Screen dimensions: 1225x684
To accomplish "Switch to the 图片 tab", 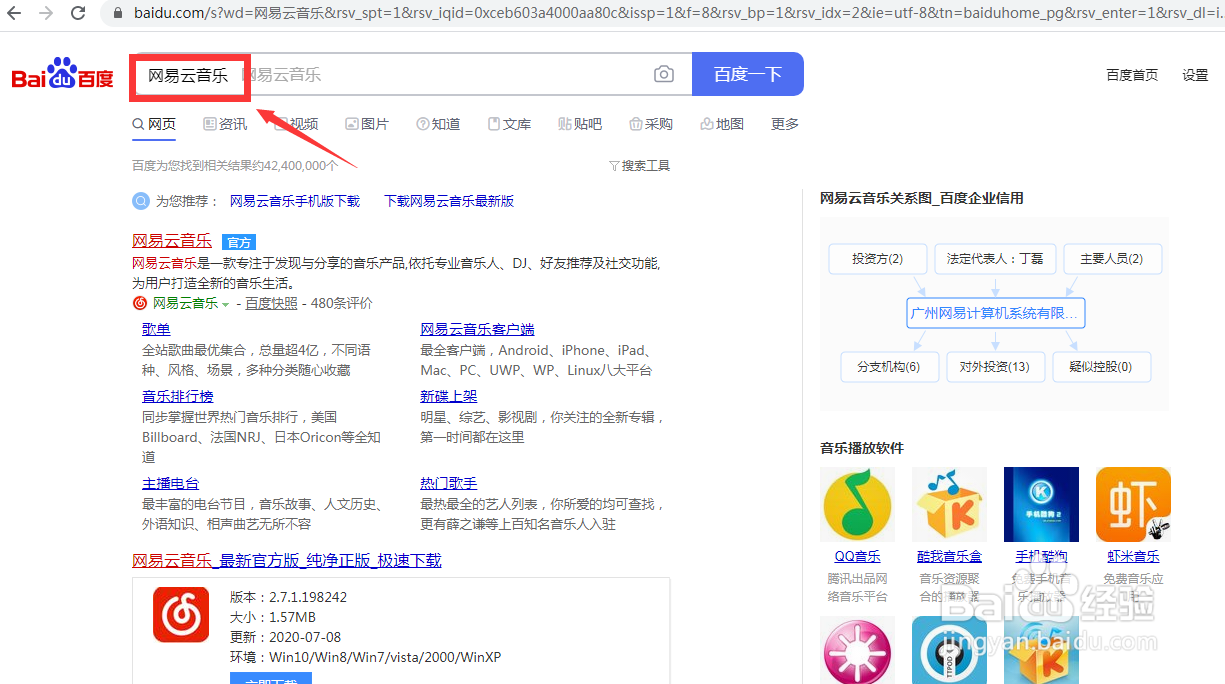I will coord(367,124).
